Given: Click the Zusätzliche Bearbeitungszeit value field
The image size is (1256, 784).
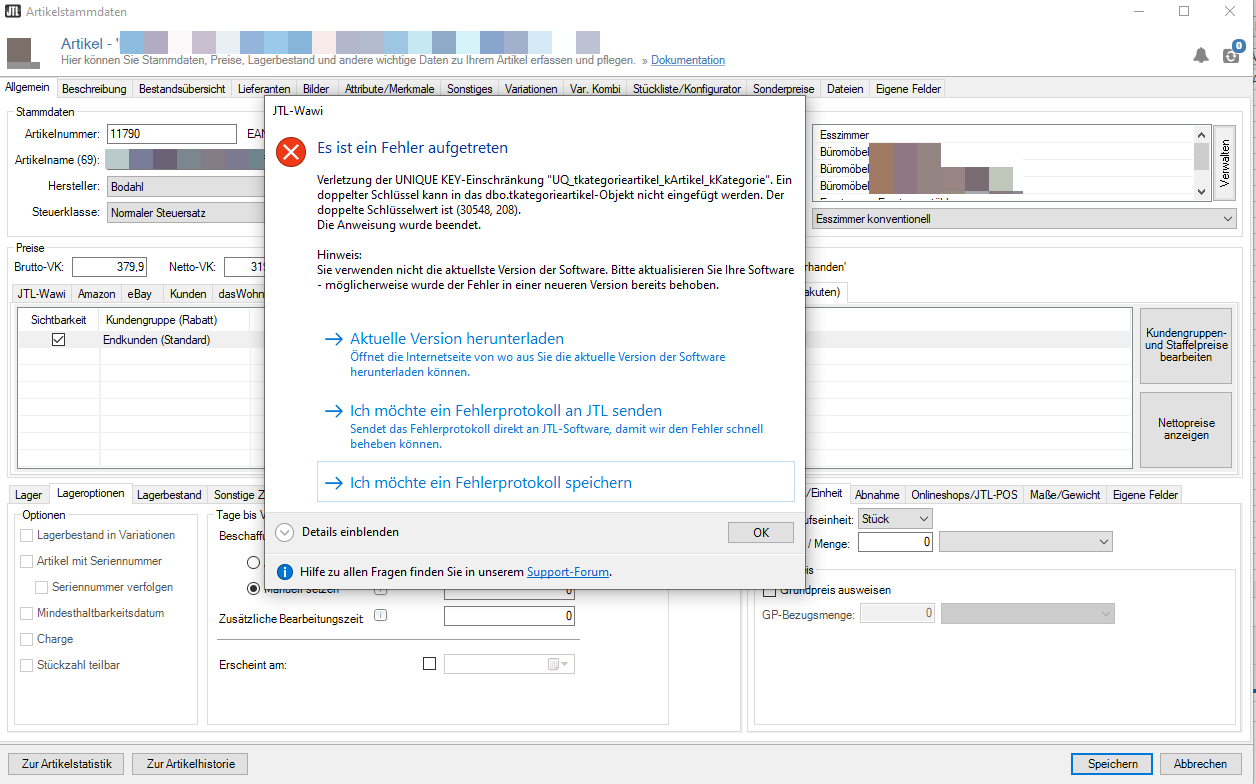Looking at the screenshot, I should 510,616.
